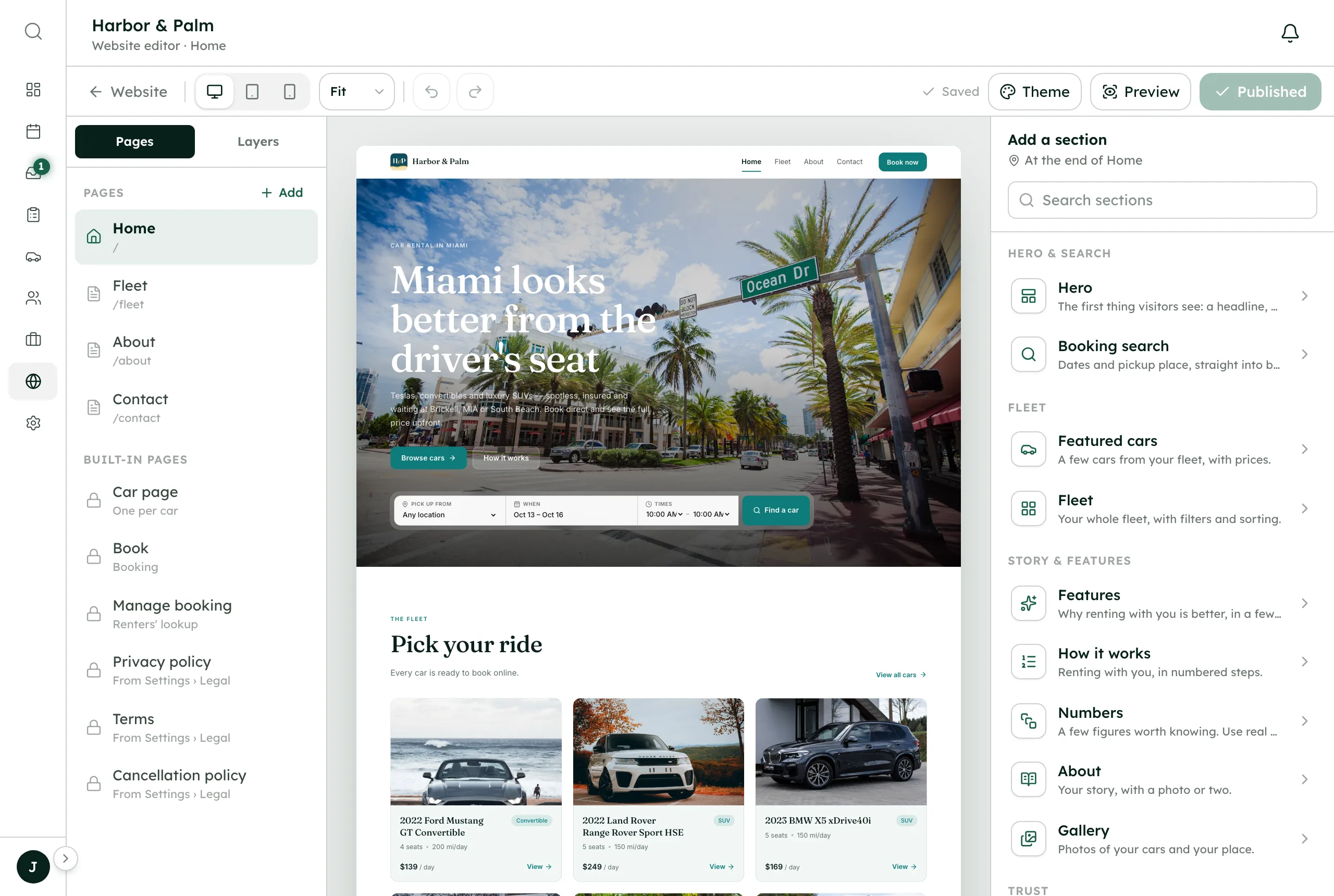The width and height of the screenshot is (1334, 896).
Task: Open the Privacy policy built-in page
Action: (196, 670)
